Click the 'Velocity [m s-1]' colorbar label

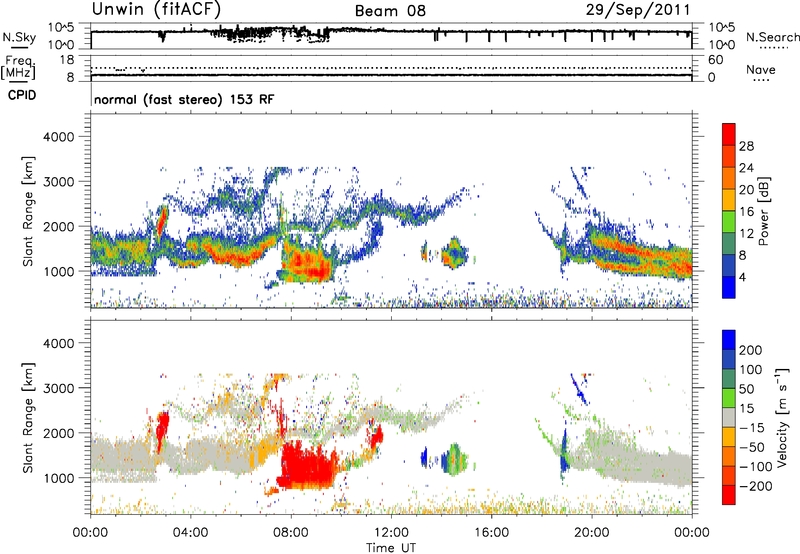pos(782,417)
